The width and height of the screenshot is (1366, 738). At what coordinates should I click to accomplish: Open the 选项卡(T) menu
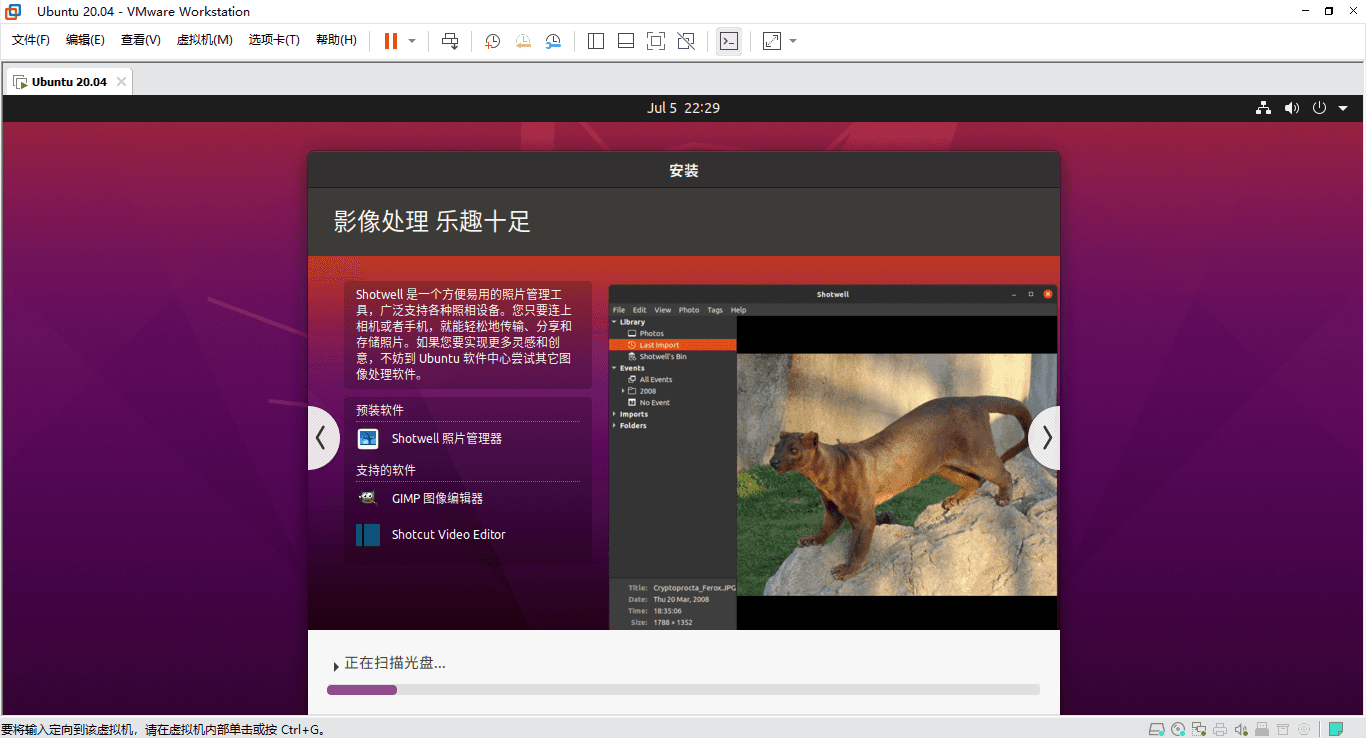[x=274, y=40]
